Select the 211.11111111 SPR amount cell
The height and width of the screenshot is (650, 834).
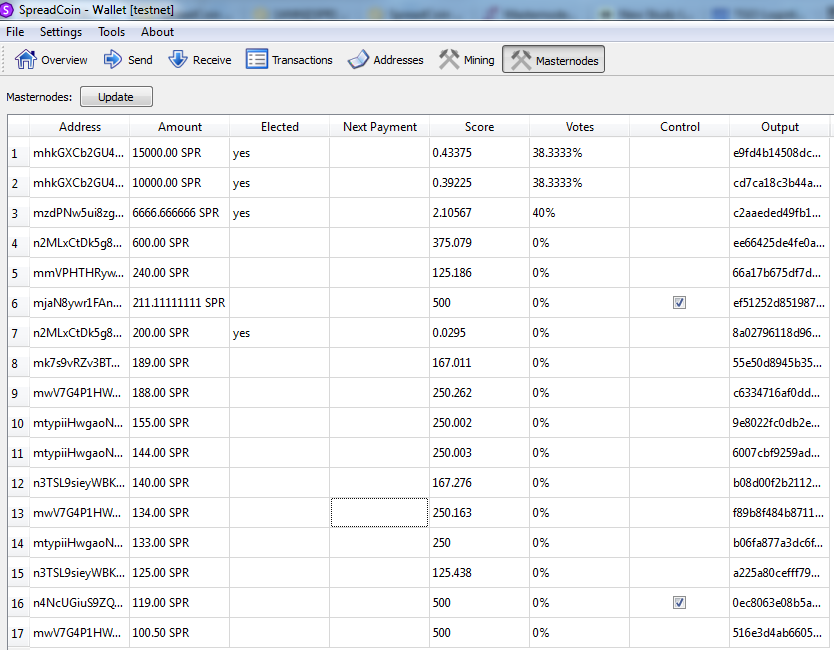click(x=180, y=303)
